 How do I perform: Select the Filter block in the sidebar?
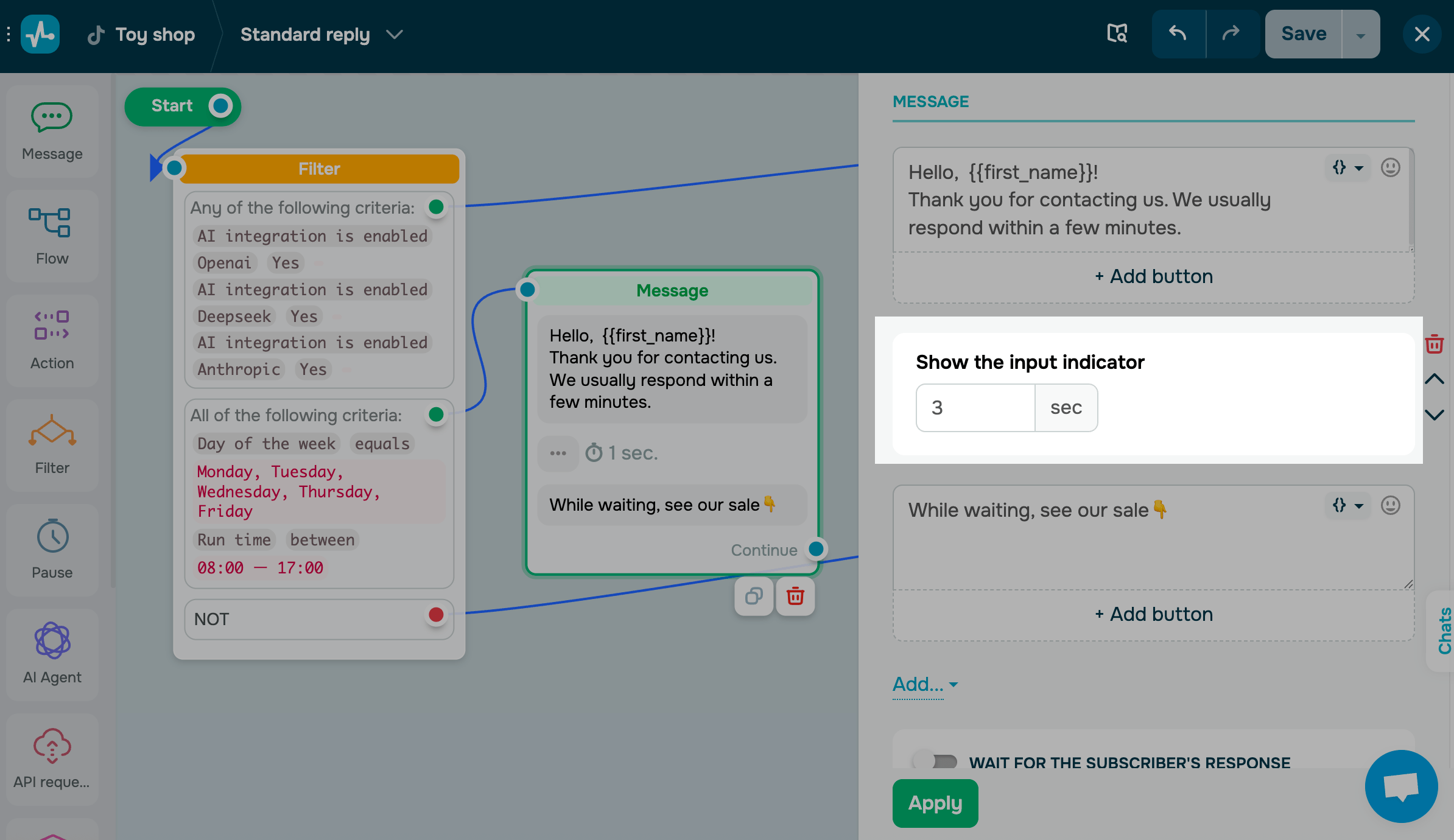52,444
